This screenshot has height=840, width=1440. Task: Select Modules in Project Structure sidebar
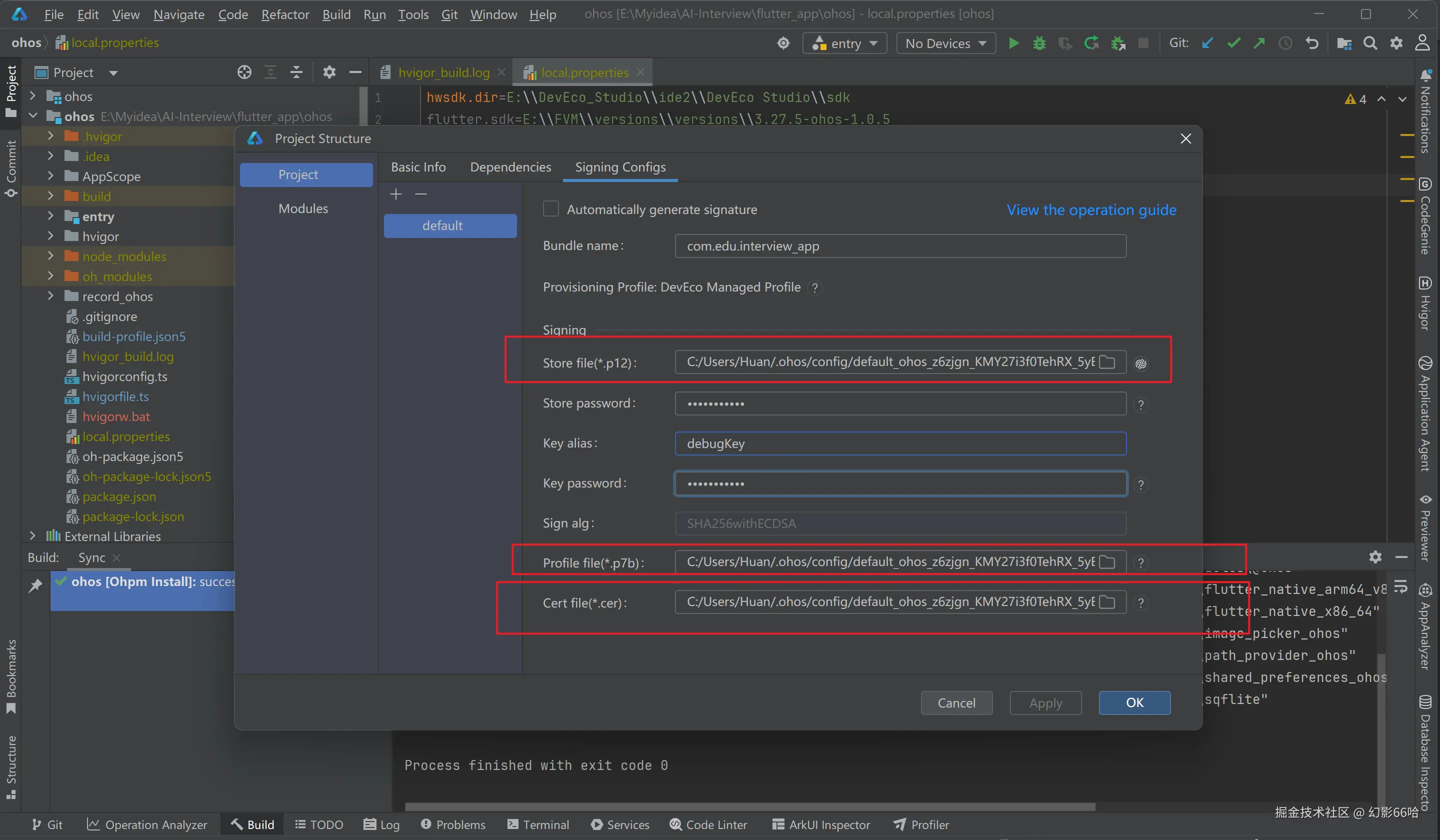point(303,208)
